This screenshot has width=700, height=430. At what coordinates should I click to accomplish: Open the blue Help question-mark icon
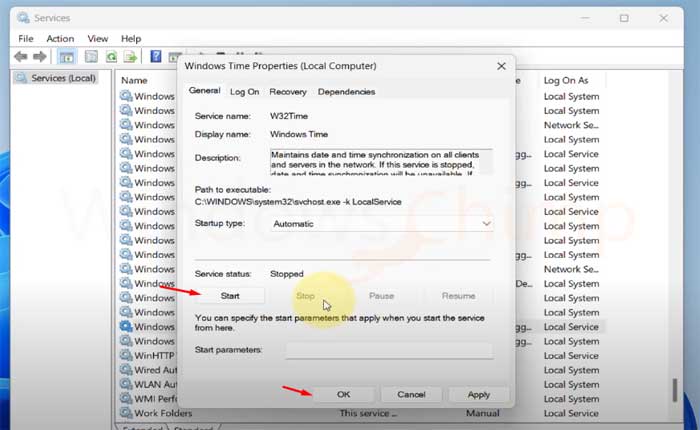[x=155, y=56]
